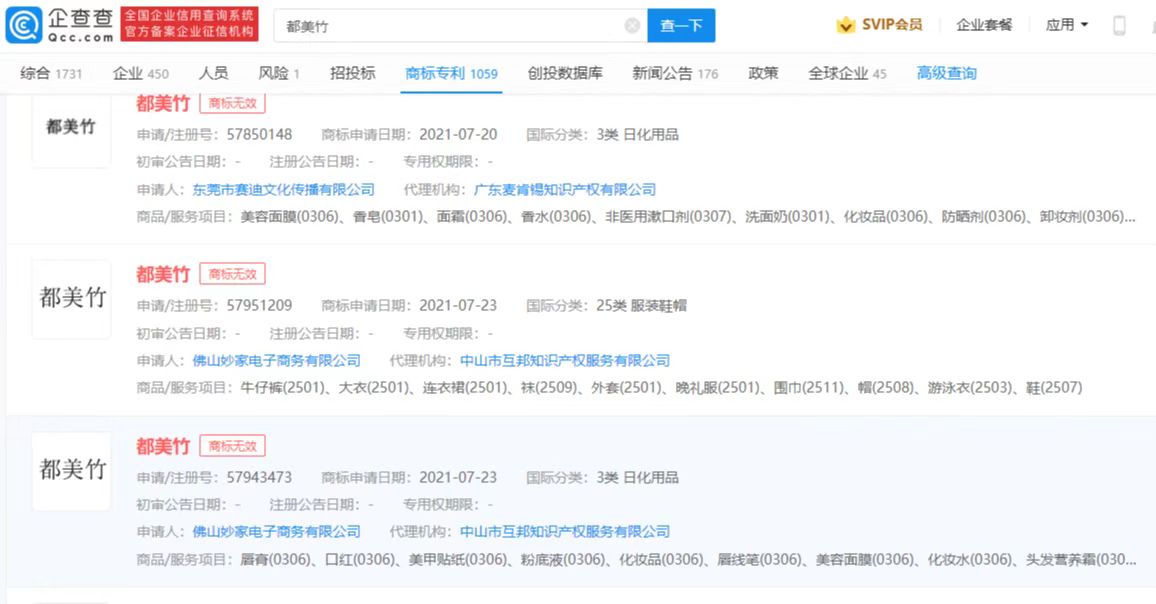Open applicant 佛山妙家电子商务有限公司 in 57943473 entry
Image resolution: width=1156 pixels, height=604 pixels.
point(276,532)
